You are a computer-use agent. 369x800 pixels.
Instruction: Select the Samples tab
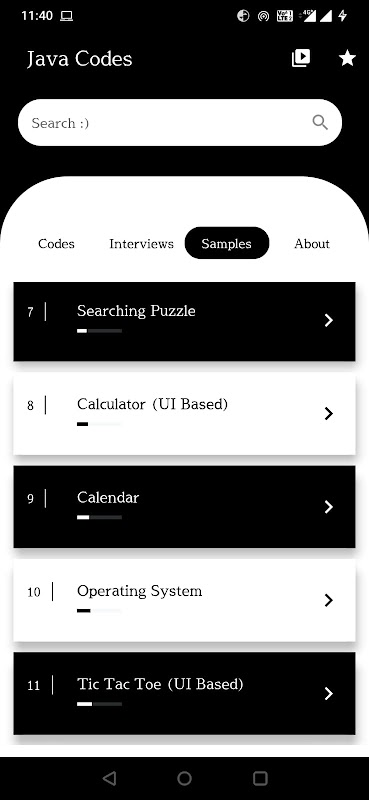click(x=227, y=243)
